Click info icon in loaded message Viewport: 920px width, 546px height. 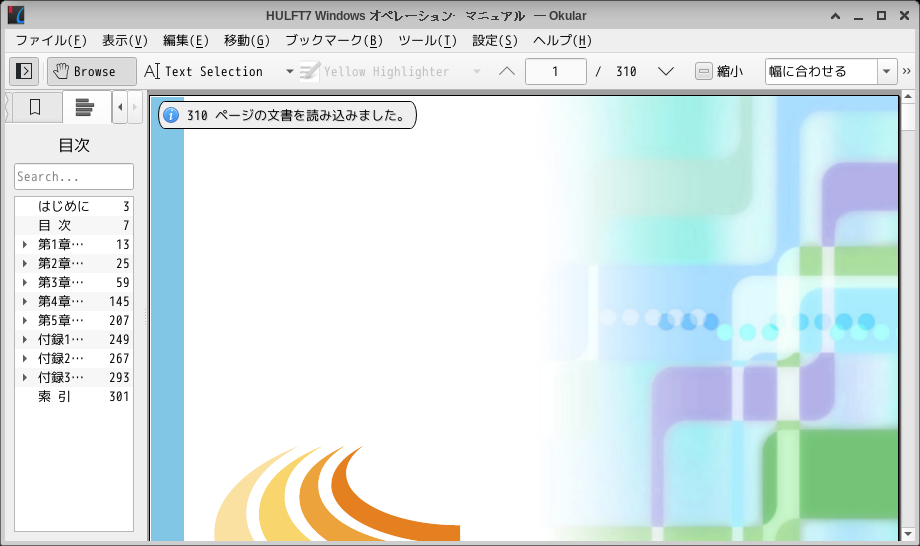point(171,115)
